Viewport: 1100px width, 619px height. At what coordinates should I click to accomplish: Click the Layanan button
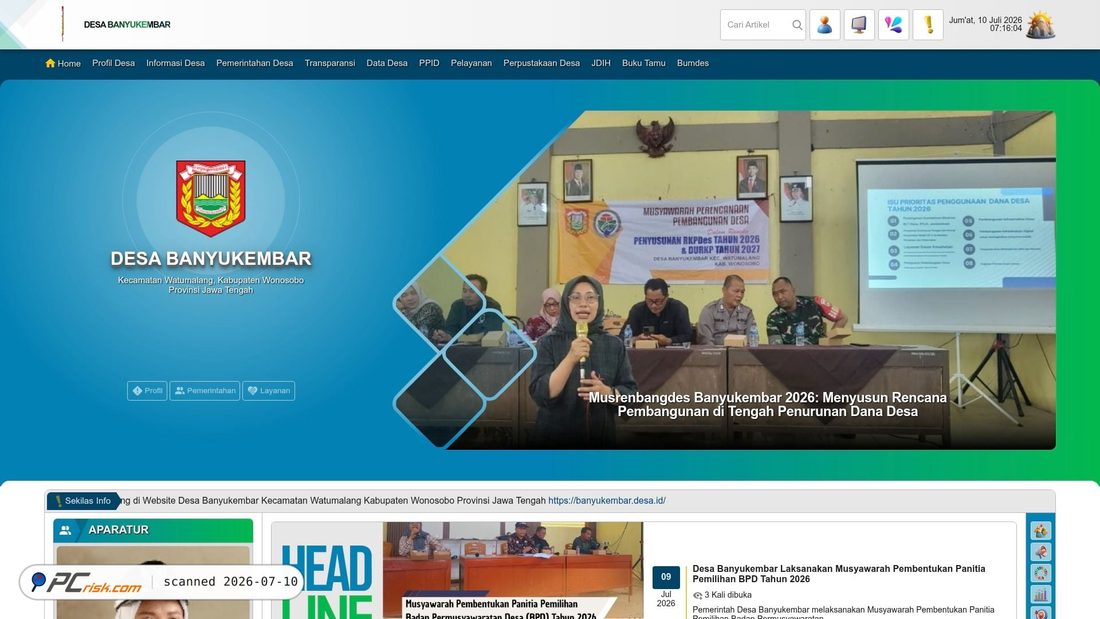click(x=269, y=391)
